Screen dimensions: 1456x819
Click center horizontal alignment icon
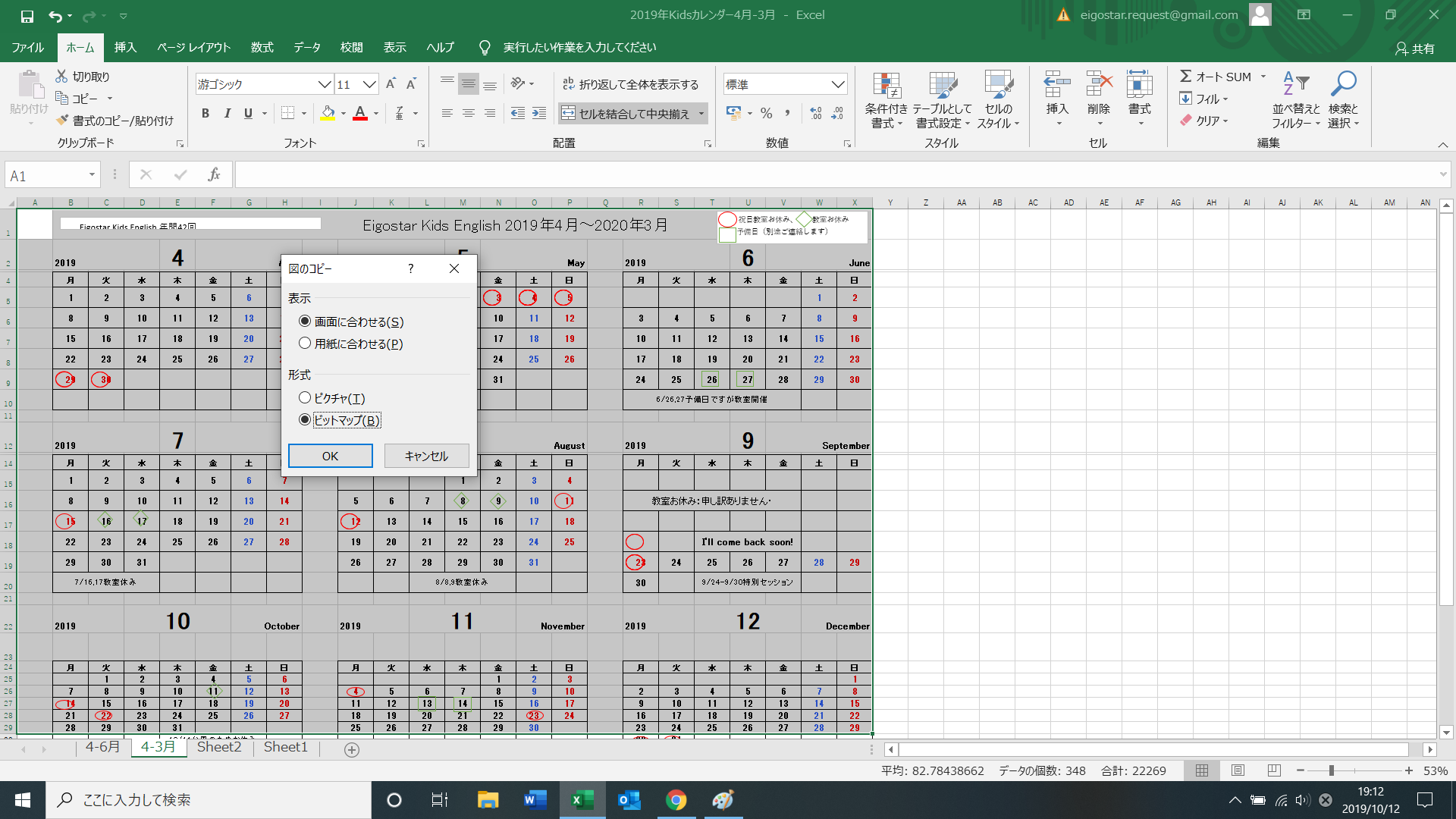coord(469,114)
